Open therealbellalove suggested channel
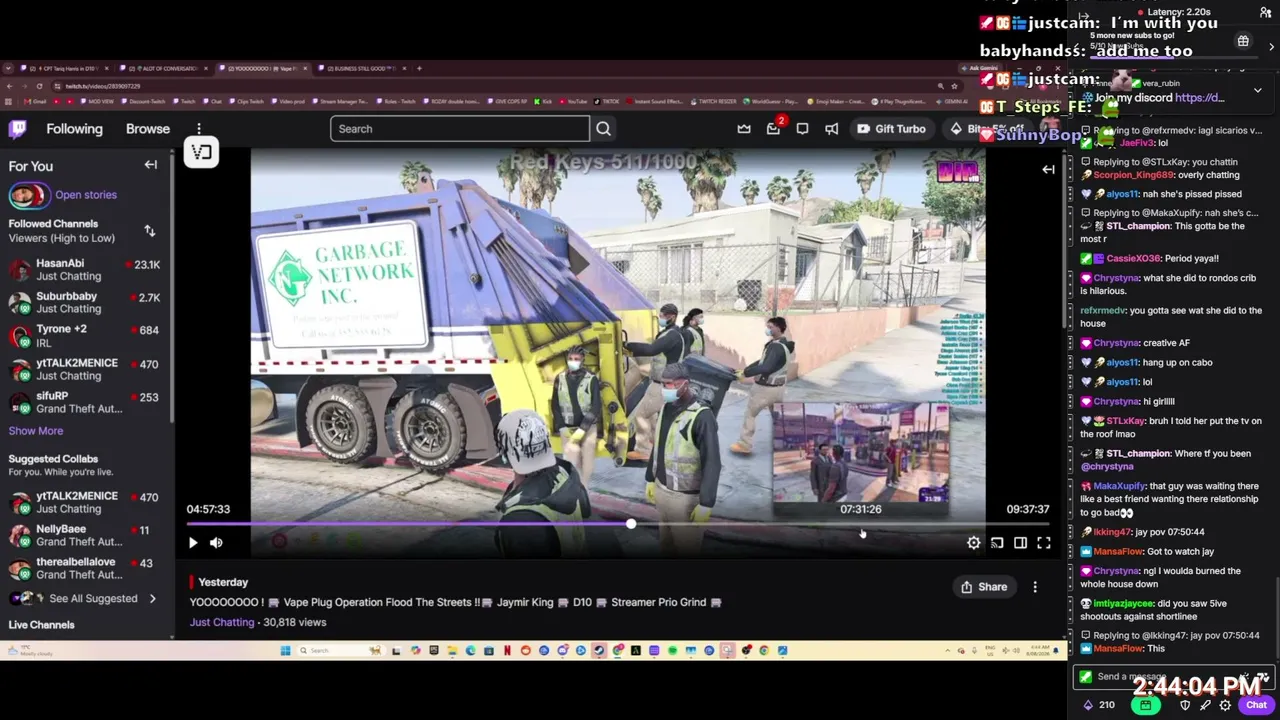The height and width of the screenshot is (720, 1280). [84, 568]
